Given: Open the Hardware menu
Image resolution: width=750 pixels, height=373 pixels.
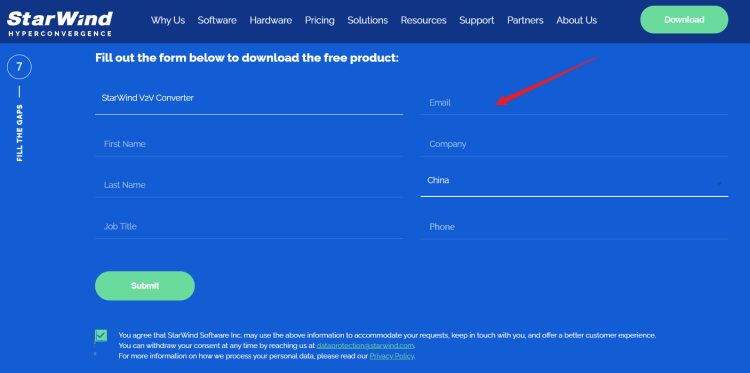Looking at the screenshot, I should coord(271,20).
